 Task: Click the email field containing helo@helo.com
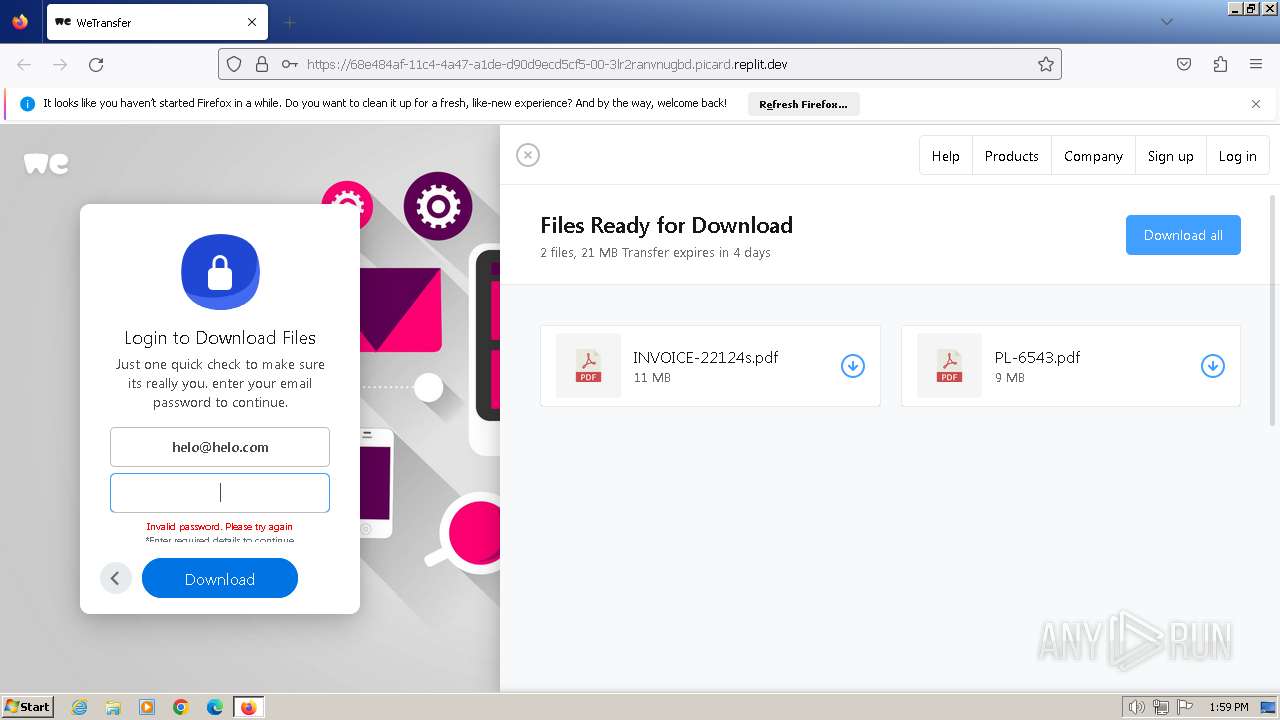[x=220, y=447]
